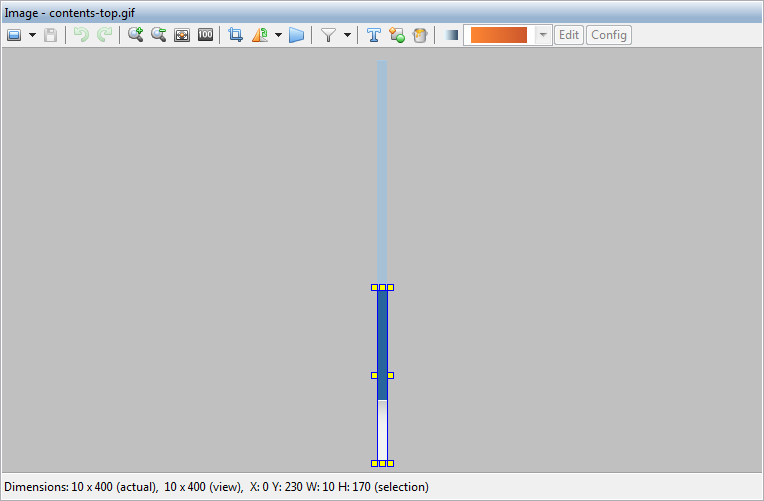Click the blue perspective/skew icon
The width and height of the screenshot is (764, 501).
296,35
